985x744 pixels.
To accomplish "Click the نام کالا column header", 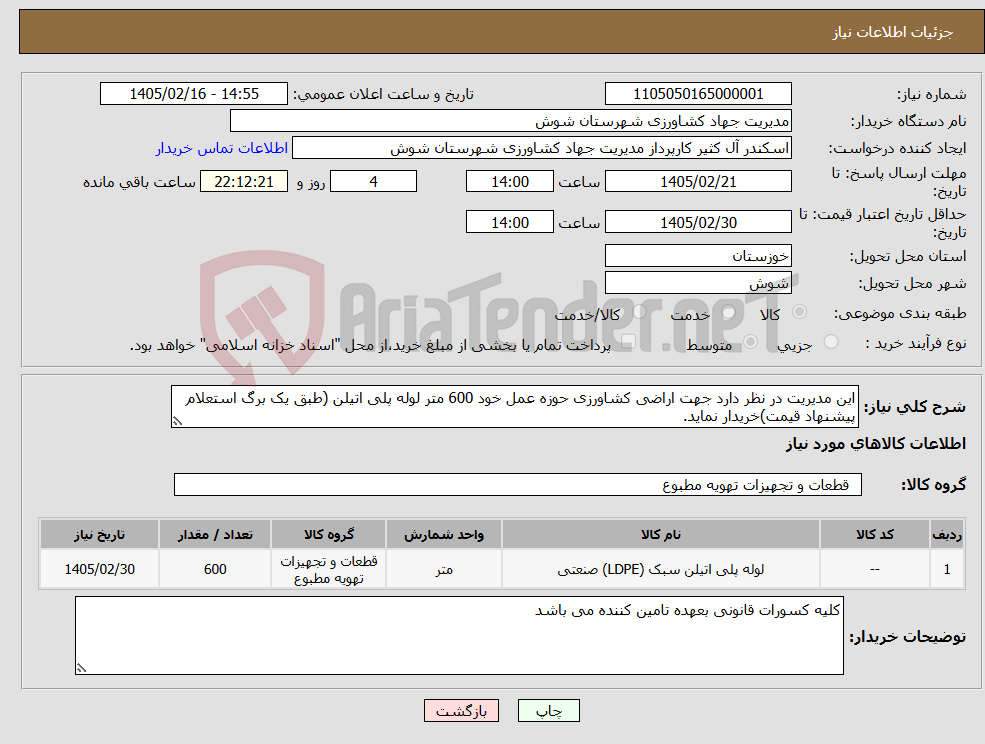I will pos(660,534).
